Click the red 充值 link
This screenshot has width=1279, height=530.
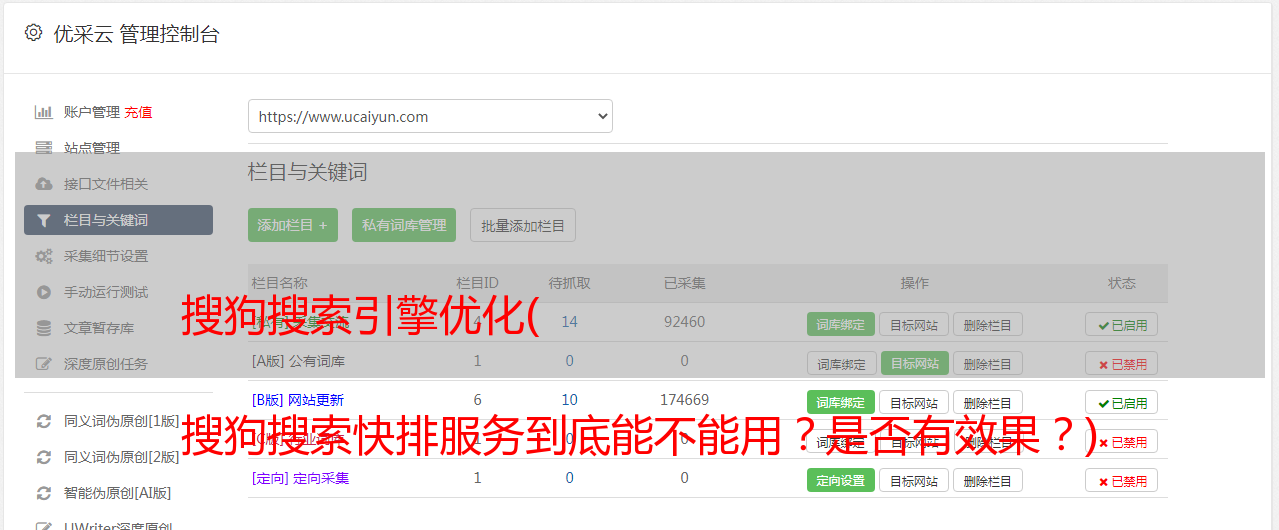139,112
